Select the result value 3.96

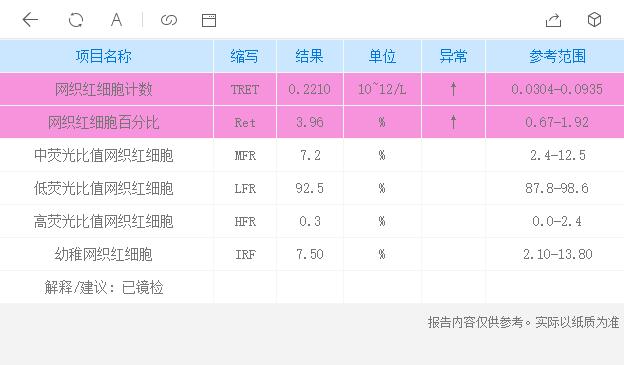click(310, 122)
